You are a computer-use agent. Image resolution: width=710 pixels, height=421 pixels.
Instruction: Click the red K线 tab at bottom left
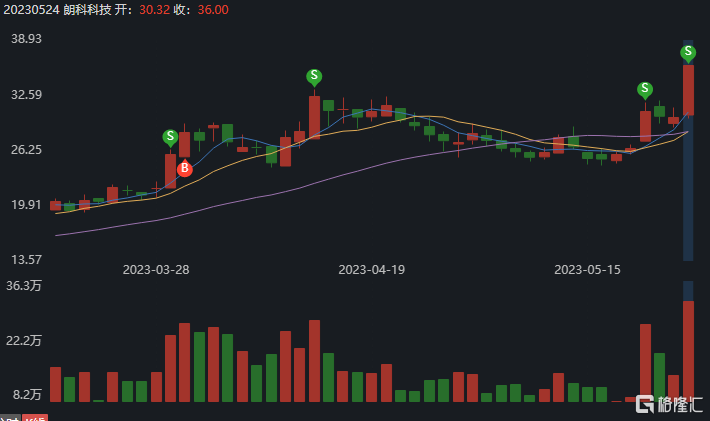tap(35, 417)
